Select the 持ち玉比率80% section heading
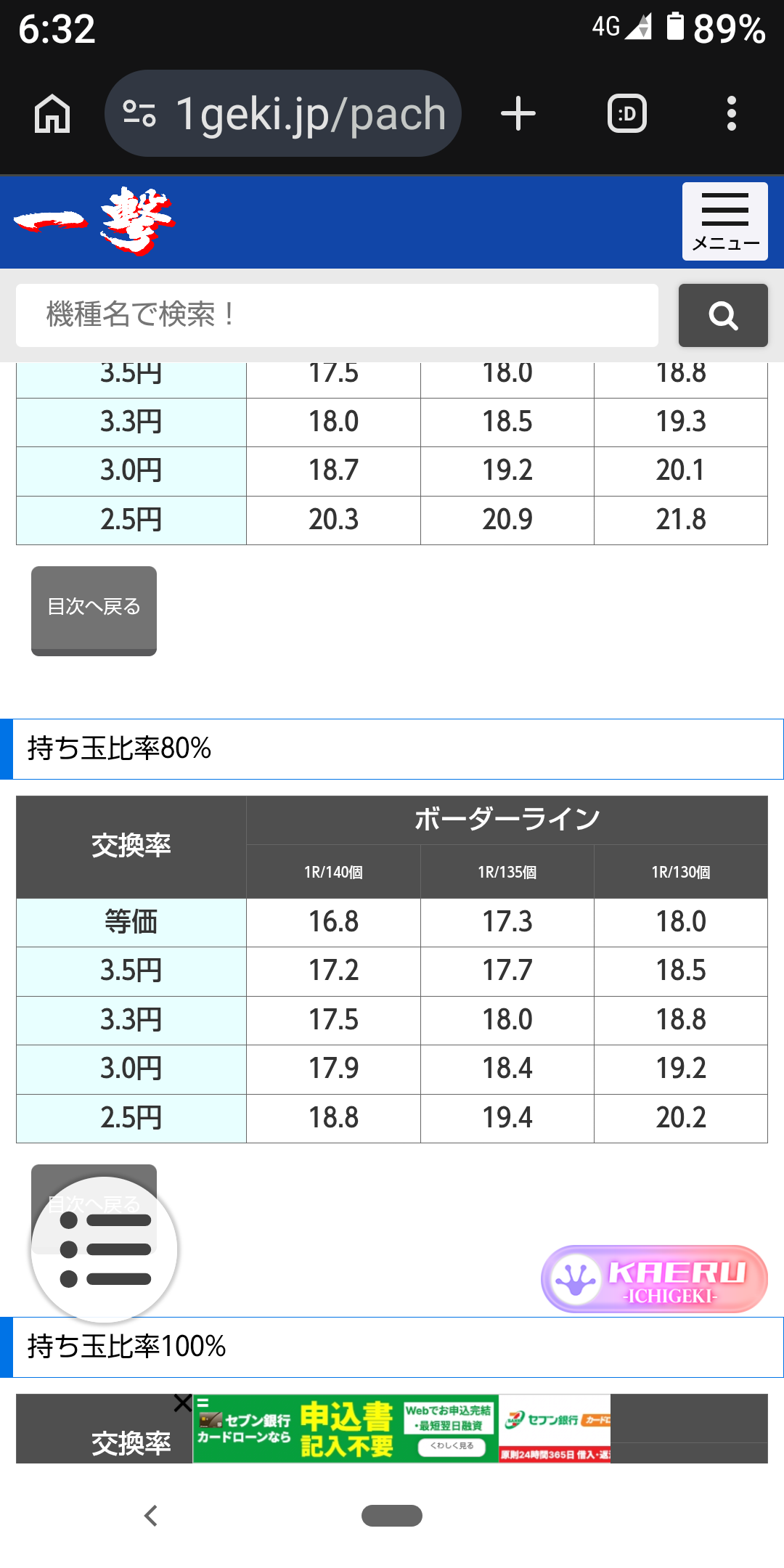This screenshot has height=1568, width=784. pyautogui.click(x=119, y=749)
